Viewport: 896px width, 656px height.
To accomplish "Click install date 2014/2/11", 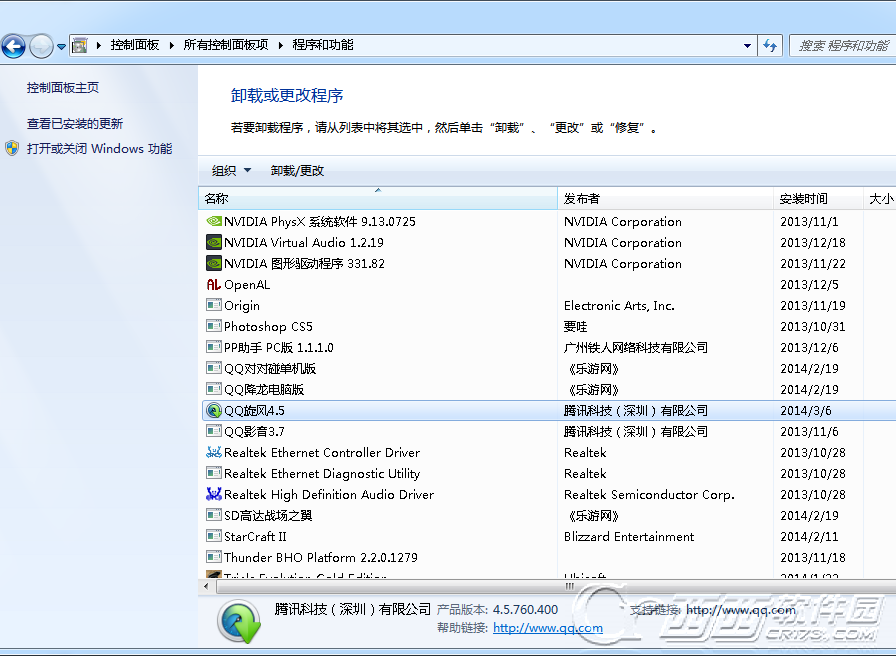I will (x=810, y=537).
